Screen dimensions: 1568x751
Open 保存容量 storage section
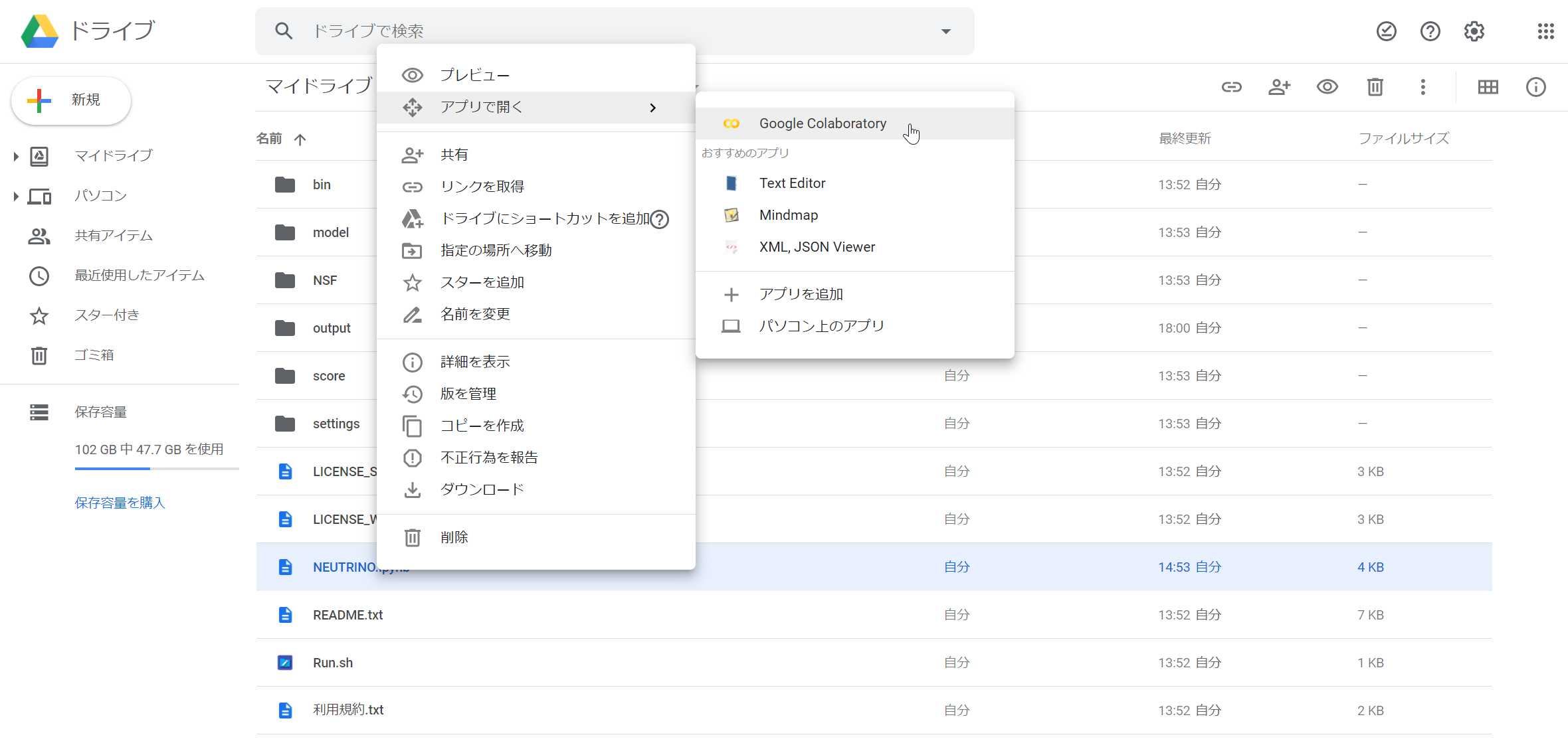pos(100,412)
